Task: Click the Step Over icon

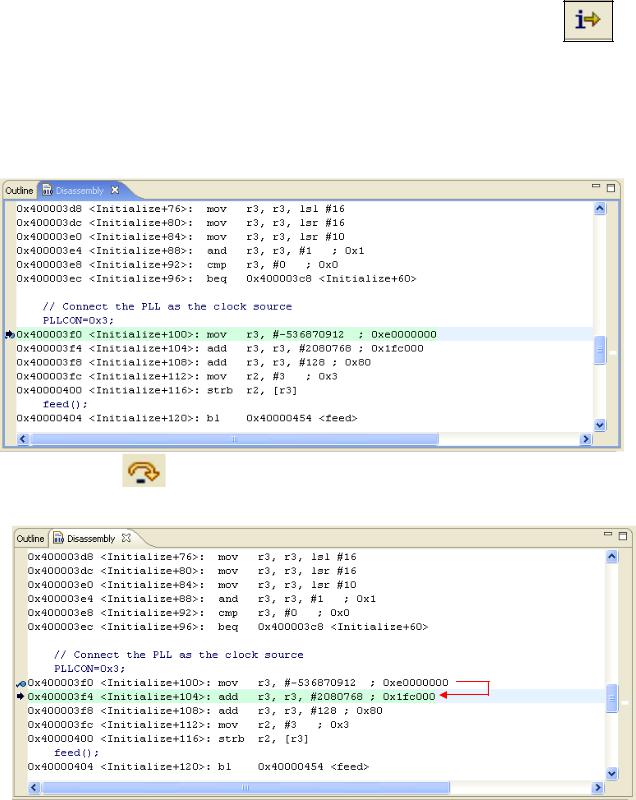Action: pos(144,470)
